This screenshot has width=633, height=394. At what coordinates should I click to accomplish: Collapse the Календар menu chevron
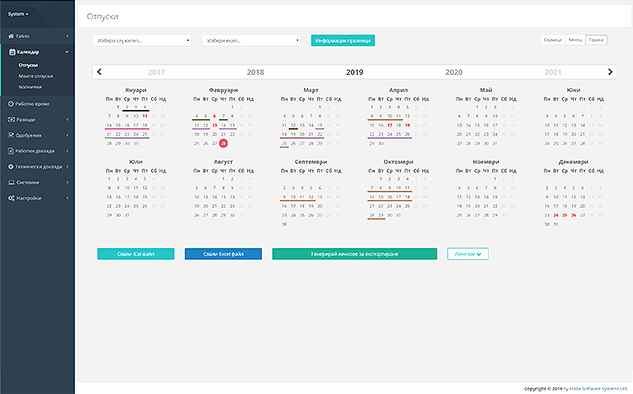(x=67, y=52)
